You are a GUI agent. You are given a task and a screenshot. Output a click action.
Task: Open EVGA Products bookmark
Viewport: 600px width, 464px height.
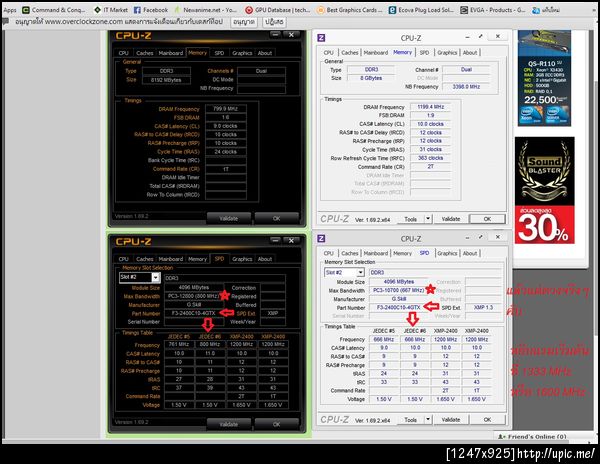tap(493, 10)
